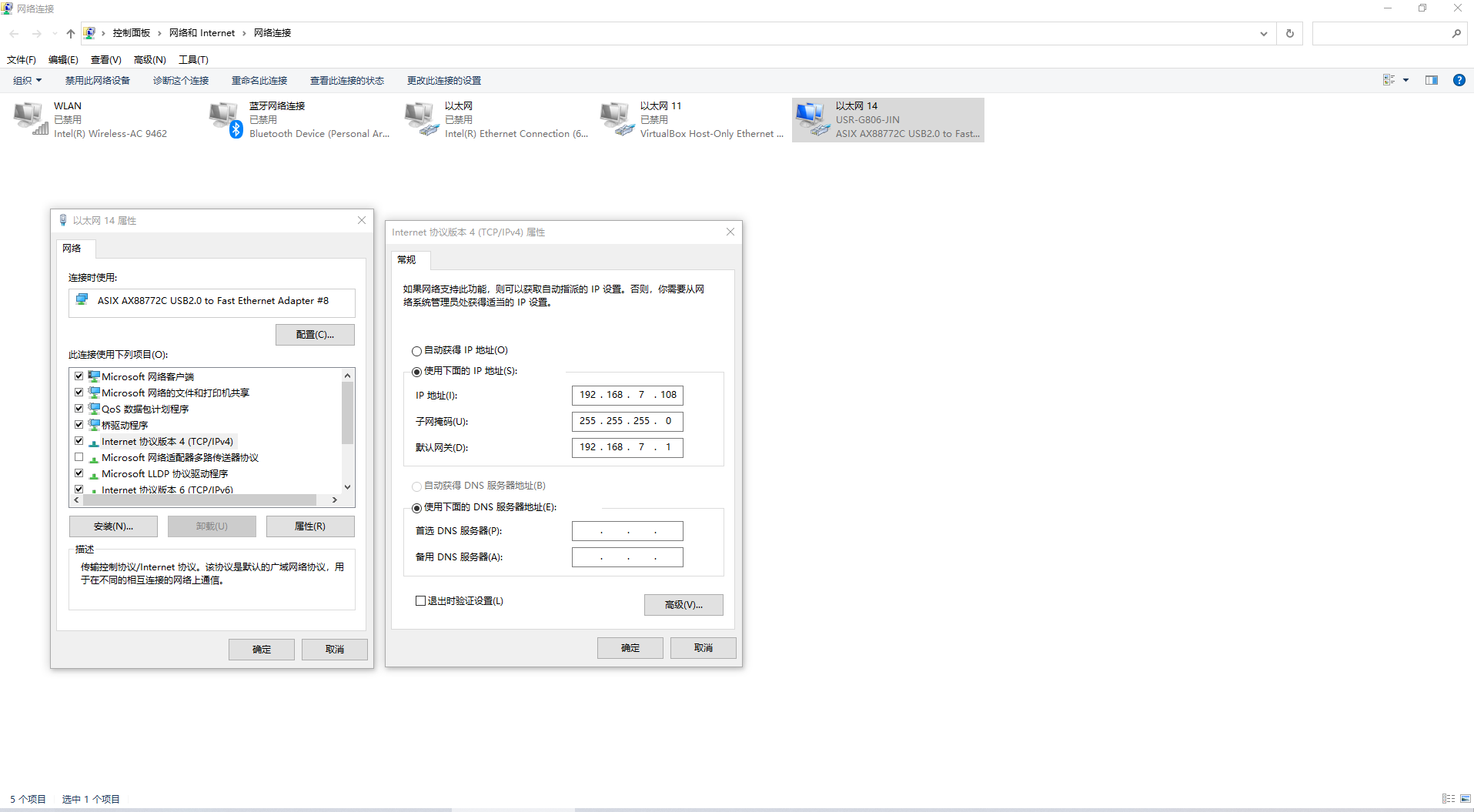Click the 高级(V)... button
The image size is (1474, 812).
(684, 605)
